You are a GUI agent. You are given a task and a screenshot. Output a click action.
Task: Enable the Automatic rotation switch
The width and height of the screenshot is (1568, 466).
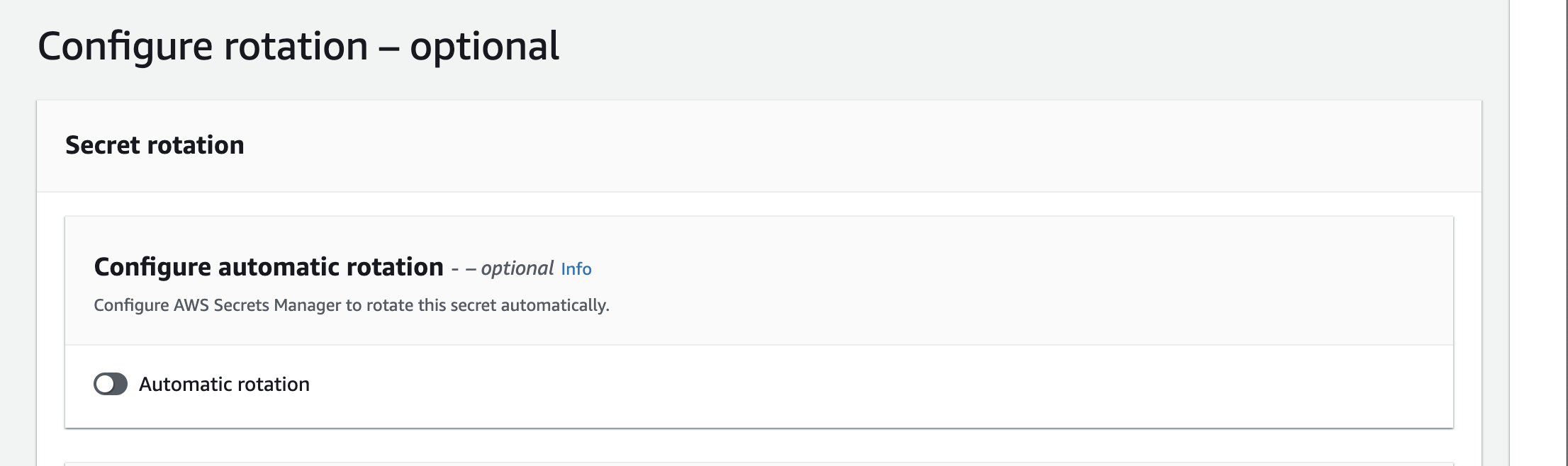(x=111, y=384)
